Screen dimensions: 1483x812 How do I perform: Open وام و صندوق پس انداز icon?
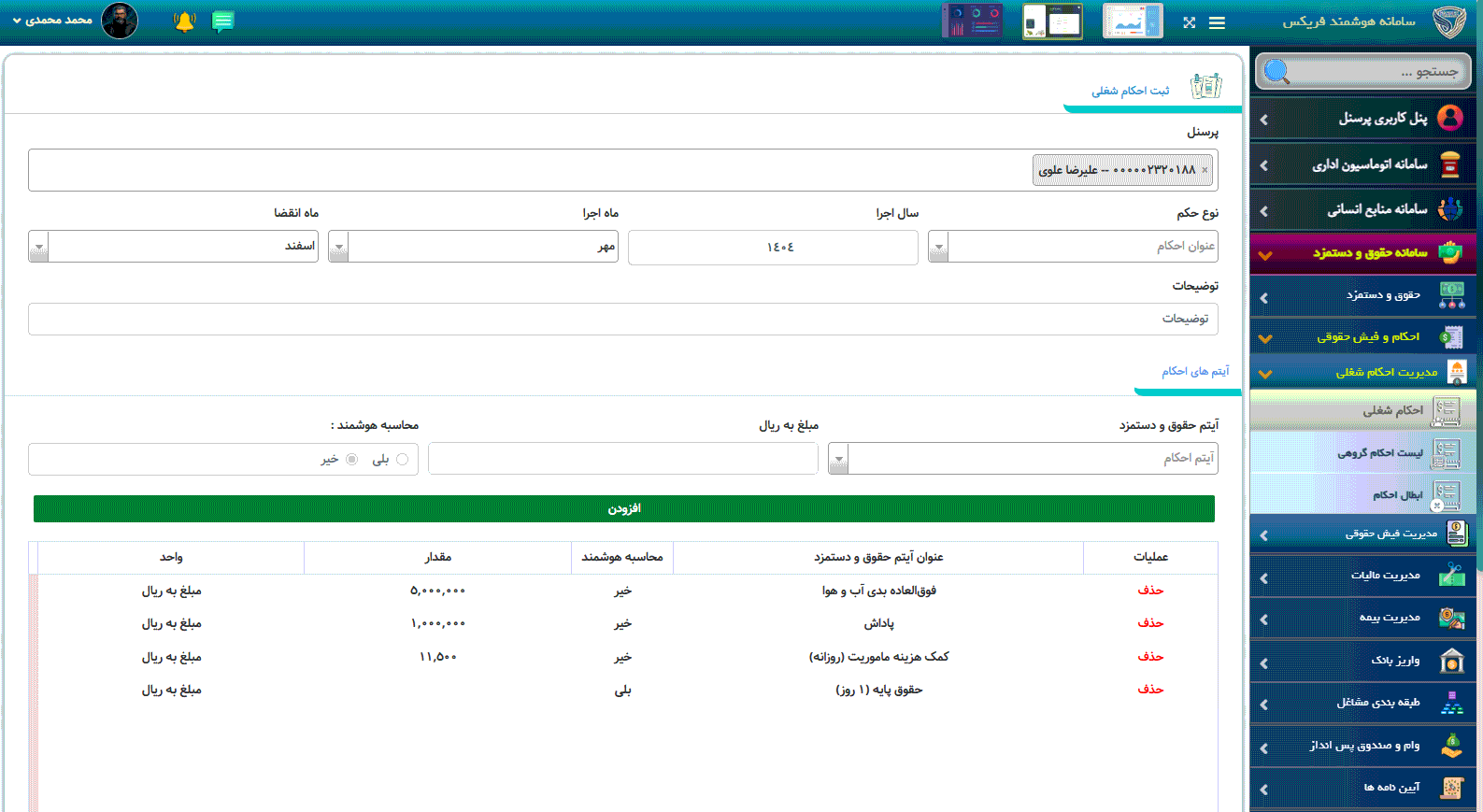tap(1451, 746)
